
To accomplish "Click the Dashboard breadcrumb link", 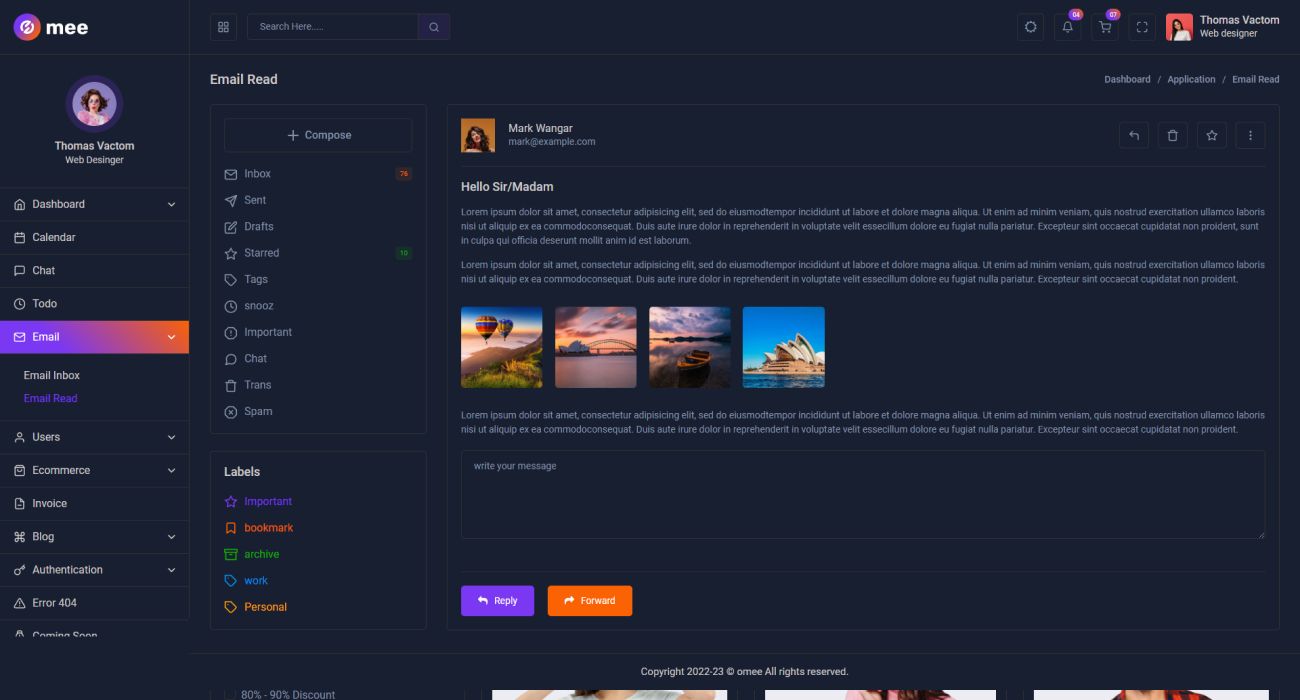I will tap(1127, 79).
